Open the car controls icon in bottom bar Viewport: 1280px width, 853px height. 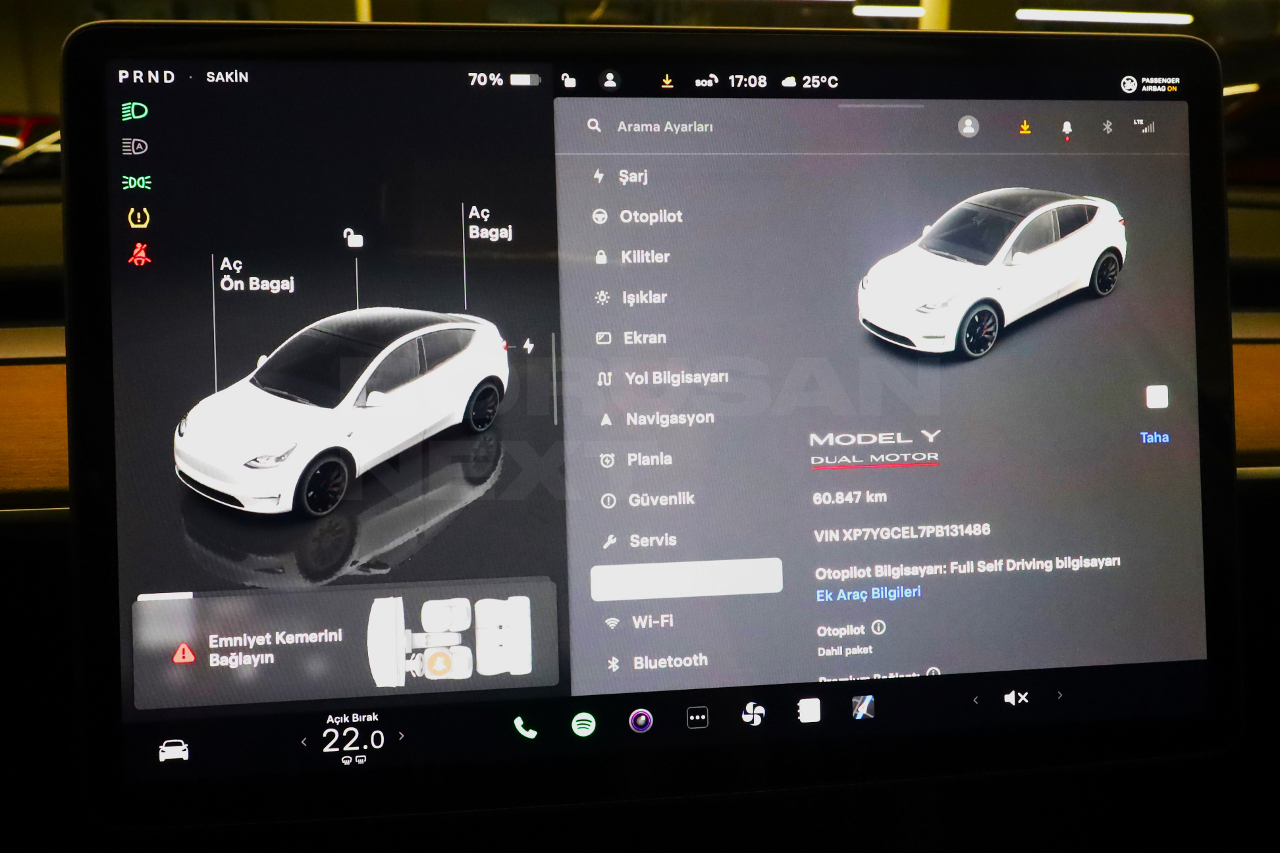click(174, 750)
